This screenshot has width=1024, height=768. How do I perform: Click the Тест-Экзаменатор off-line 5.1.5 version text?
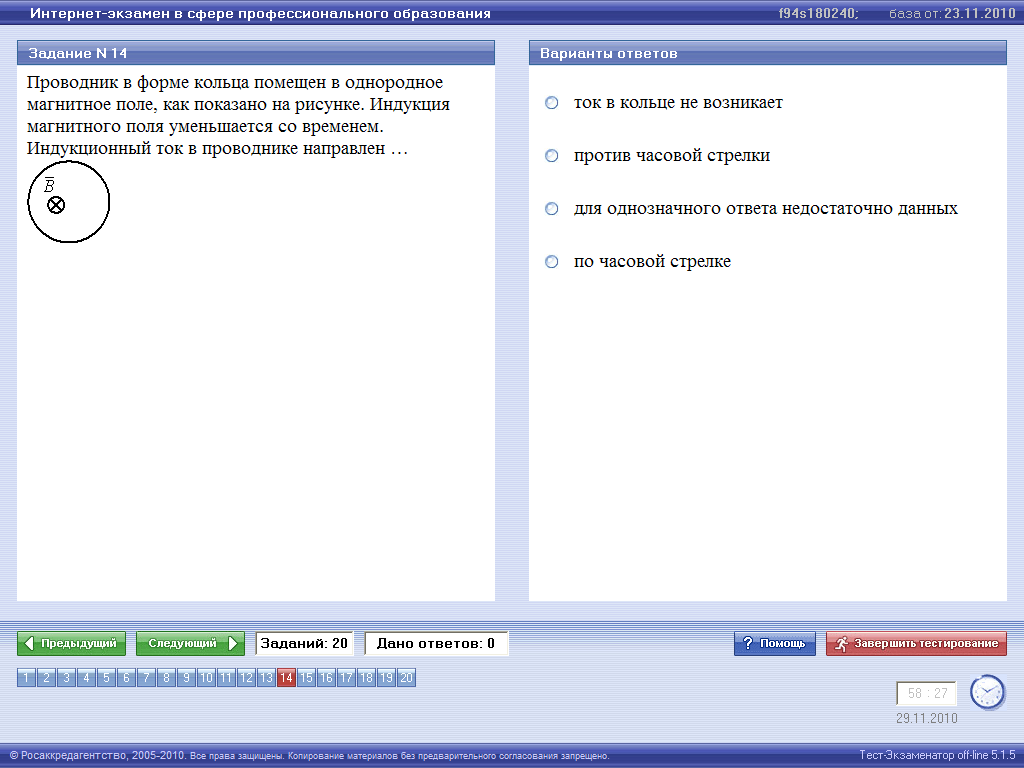(937, 755)
